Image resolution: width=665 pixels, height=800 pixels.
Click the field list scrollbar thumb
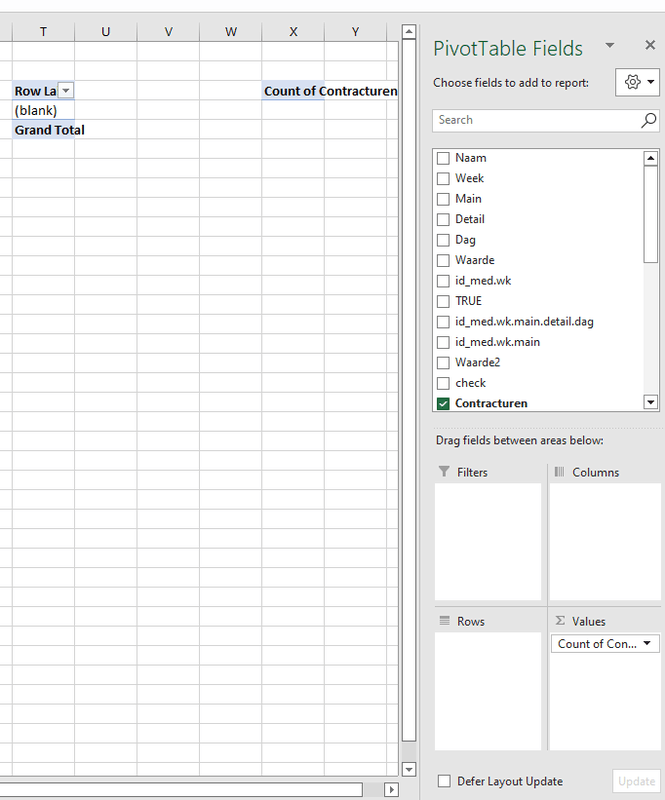[x=650, y=214]
